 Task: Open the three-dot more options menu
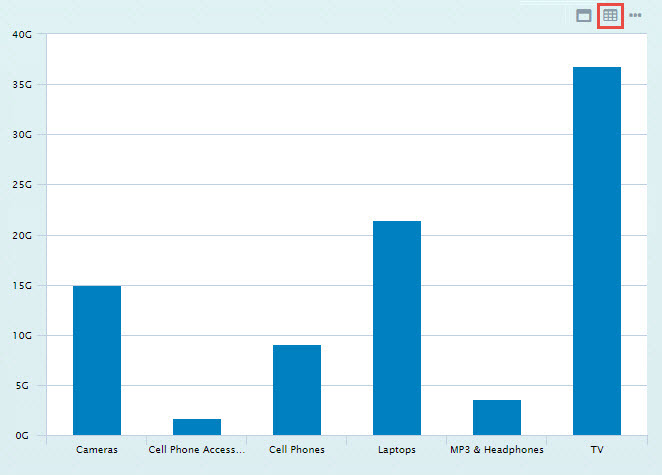tap(635, 16)
